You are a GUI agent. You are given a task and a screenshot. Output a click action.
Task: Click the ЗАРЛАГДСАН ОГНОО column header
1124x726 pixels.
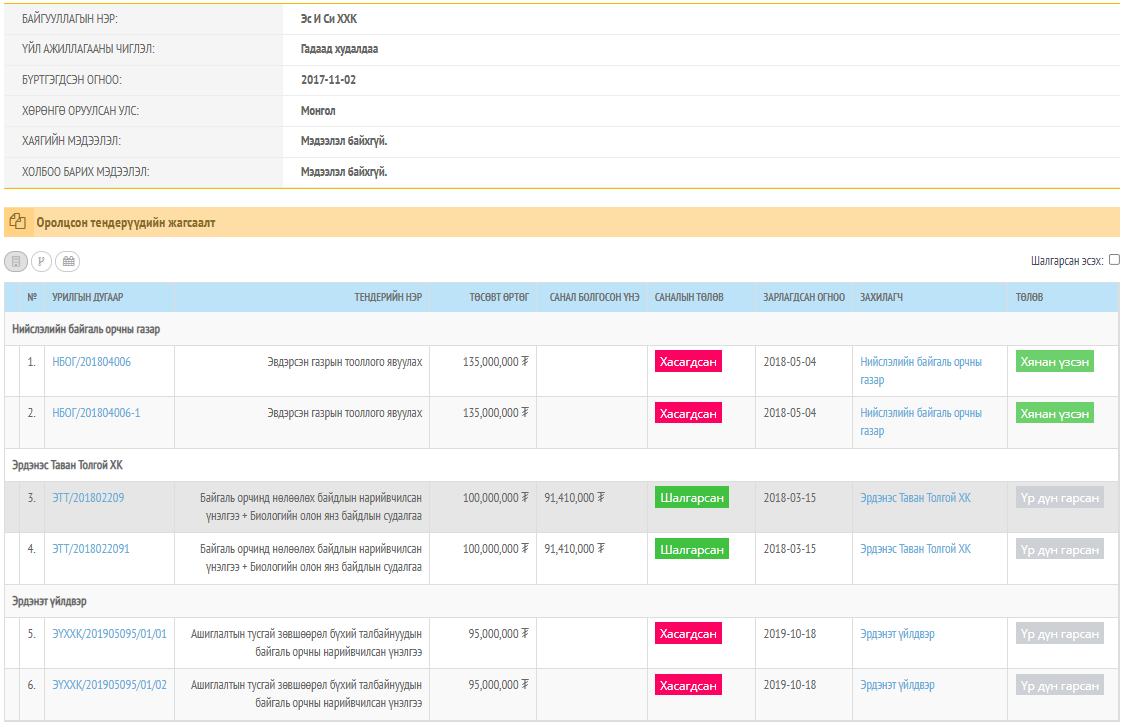[803, 297]
